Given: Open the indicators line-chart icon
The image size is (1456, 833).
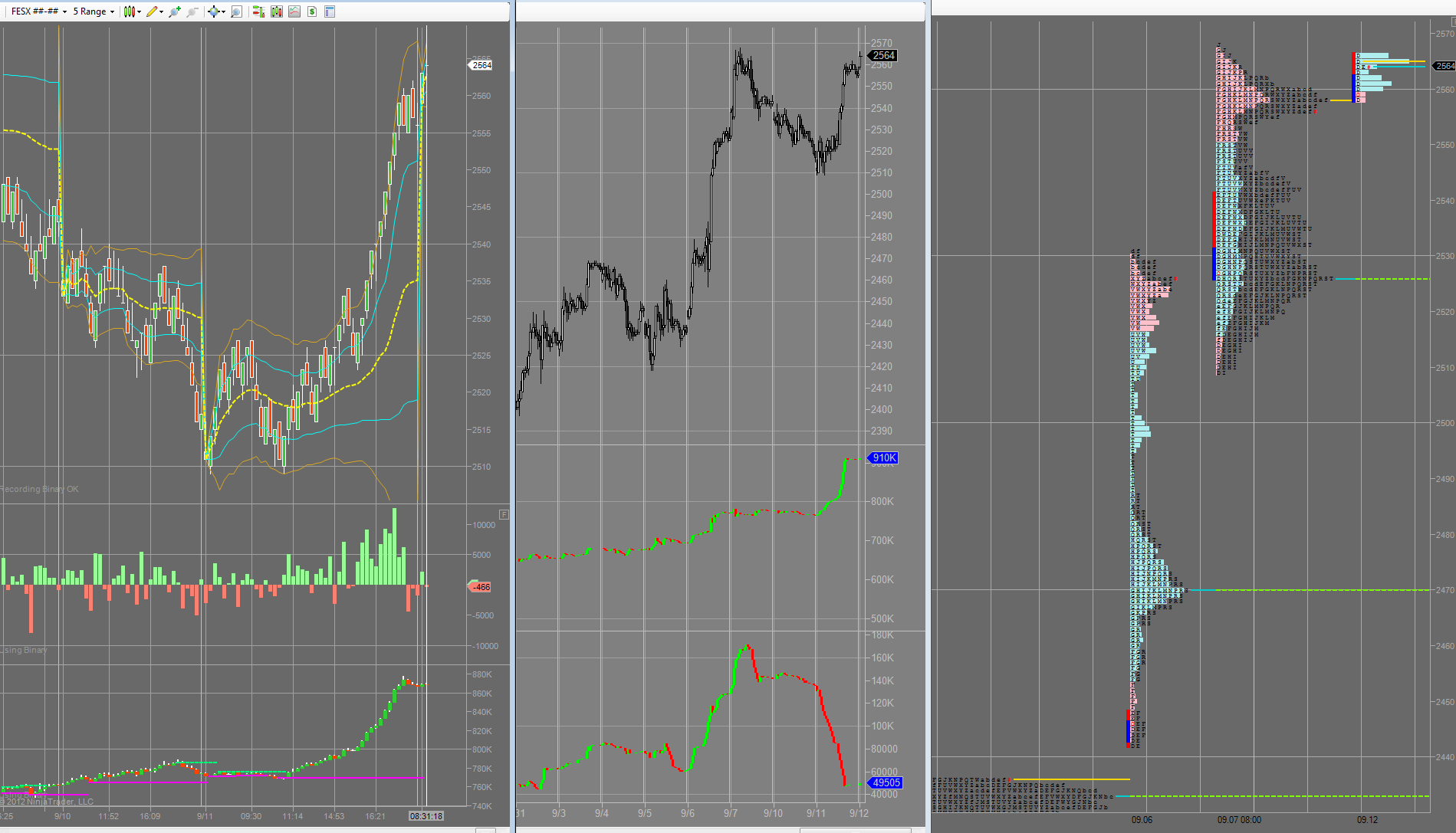Looking at the screenshot, I should pyautogui.click(x=294, y=11).
